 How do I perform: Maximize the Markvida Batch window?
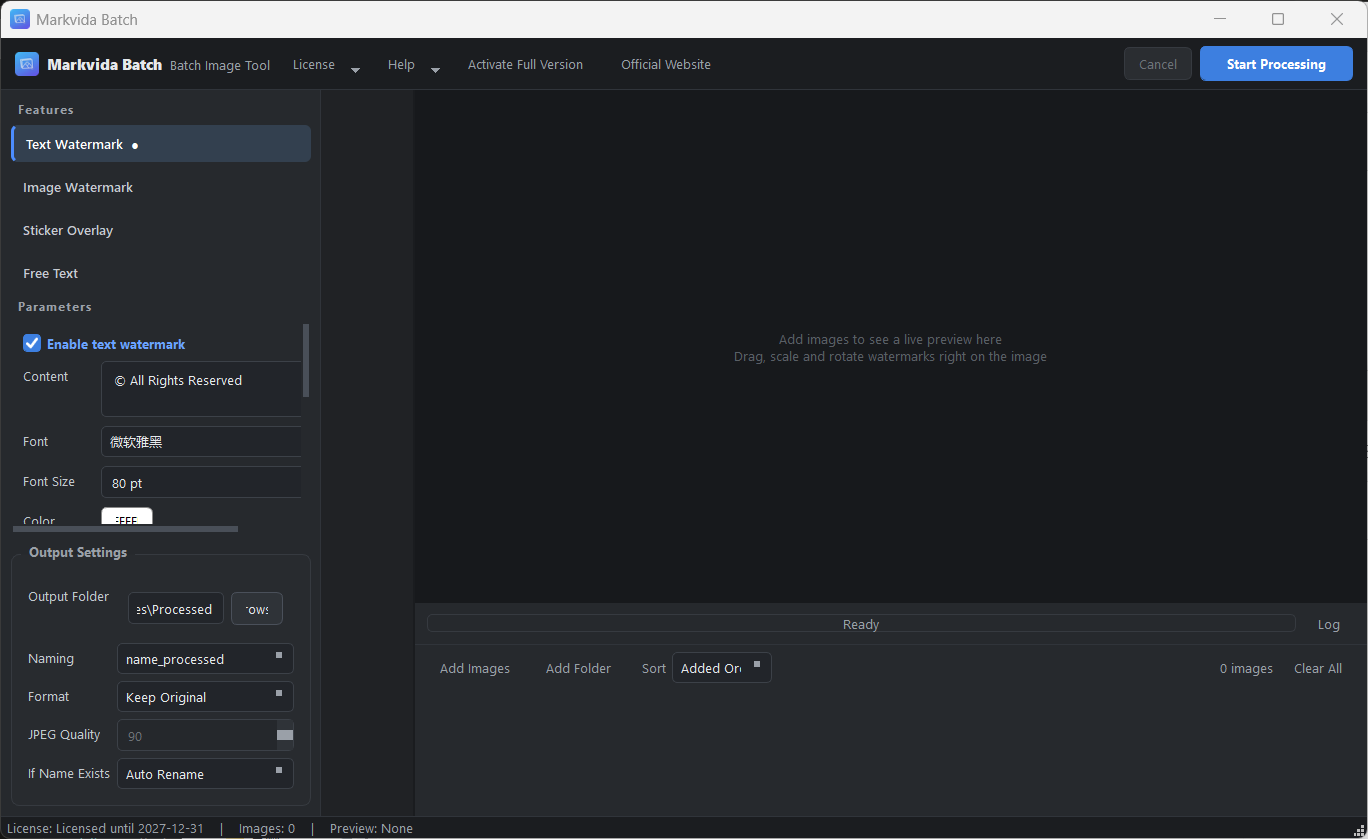coord(1278,19)
